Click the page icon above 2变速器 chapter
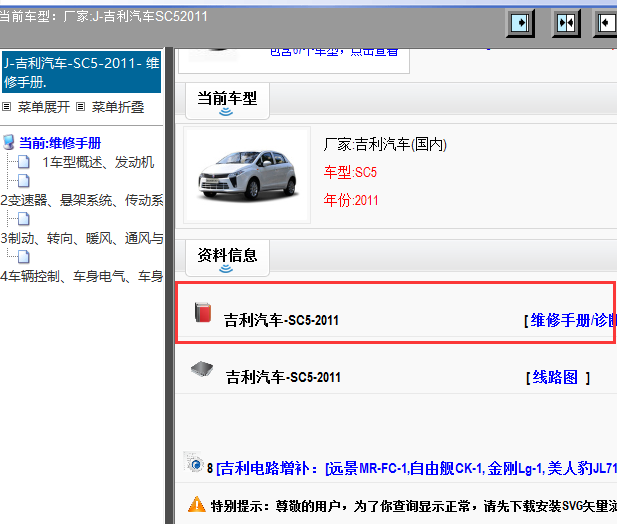617x524 pixels. pyautogui.click(x=24, y=181)
